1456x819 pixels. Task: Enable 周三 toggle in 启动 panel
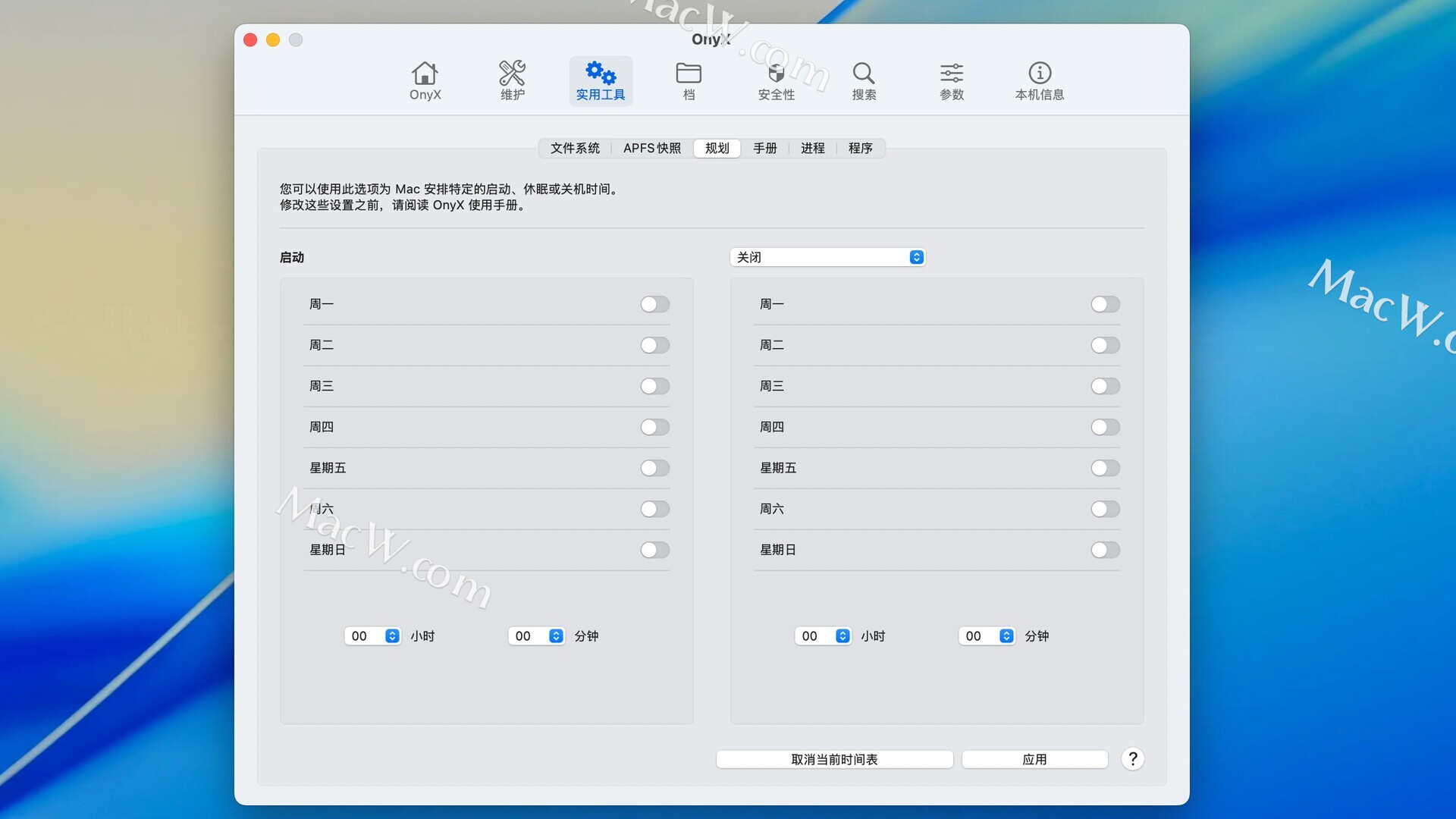[x=655, y=386]
